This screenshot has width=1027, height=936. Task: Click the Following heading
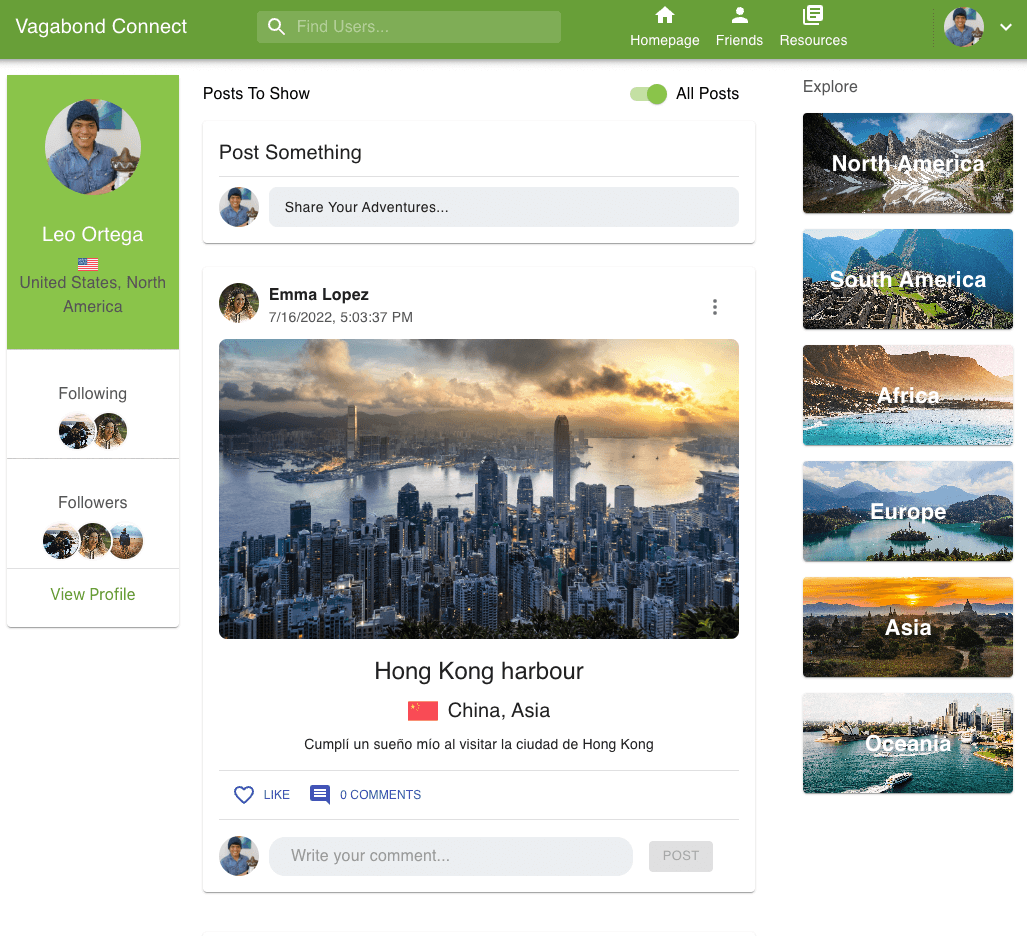point(92,394)
